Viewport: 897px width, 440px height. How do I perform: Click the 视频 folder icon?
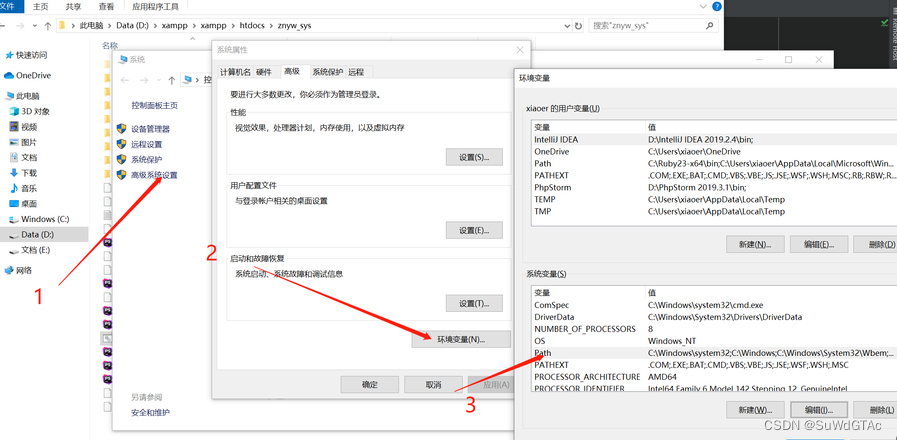(x=15, y=127)
